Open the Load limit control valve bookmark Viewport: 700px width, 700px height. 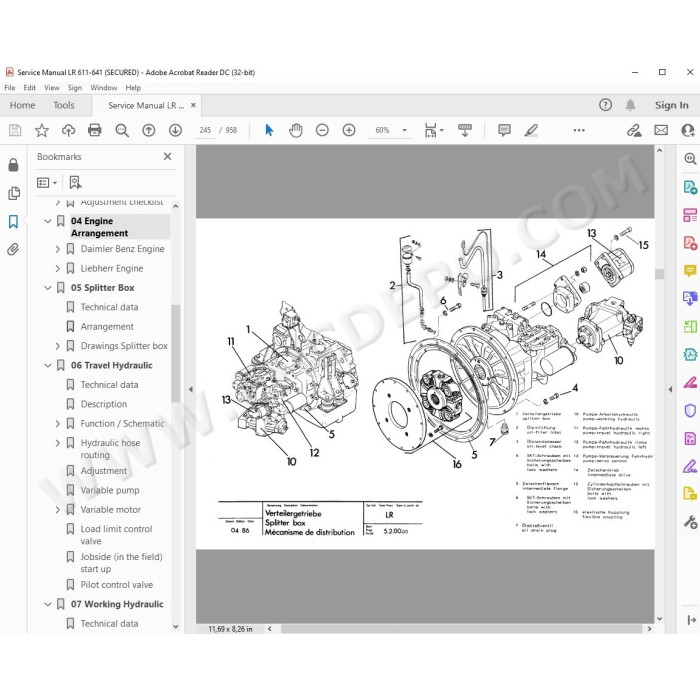click(x=116, y=535)
